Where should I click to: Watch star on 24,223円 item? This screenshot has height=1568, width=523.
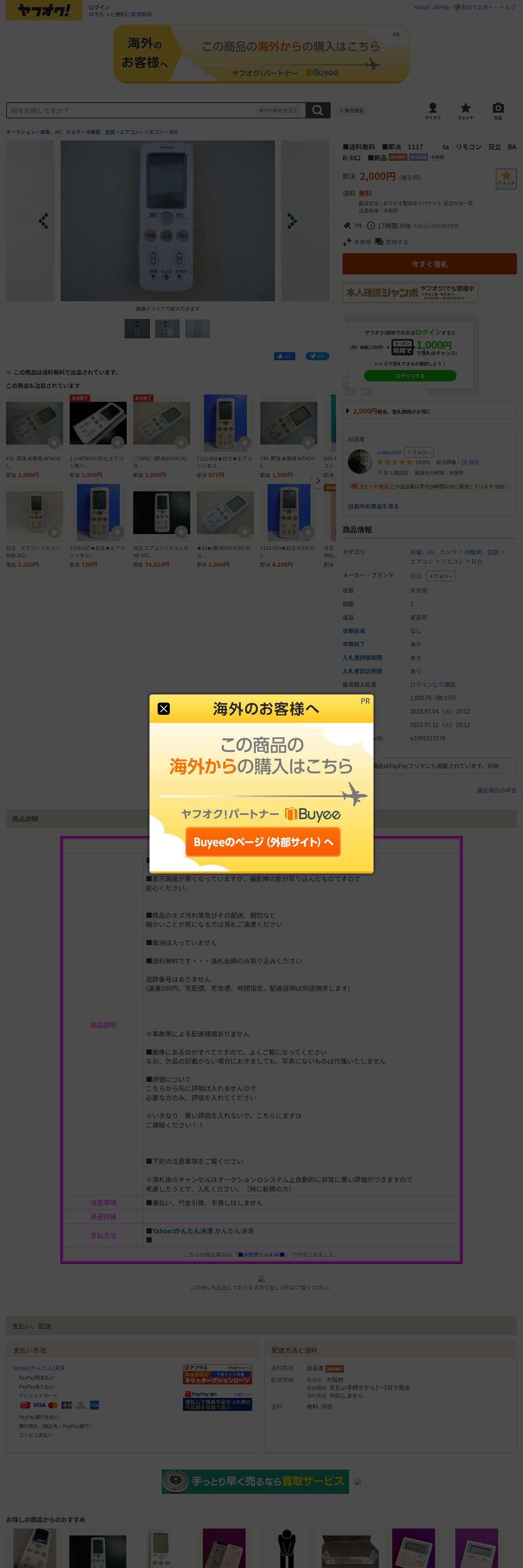click(x=181, y=532)
